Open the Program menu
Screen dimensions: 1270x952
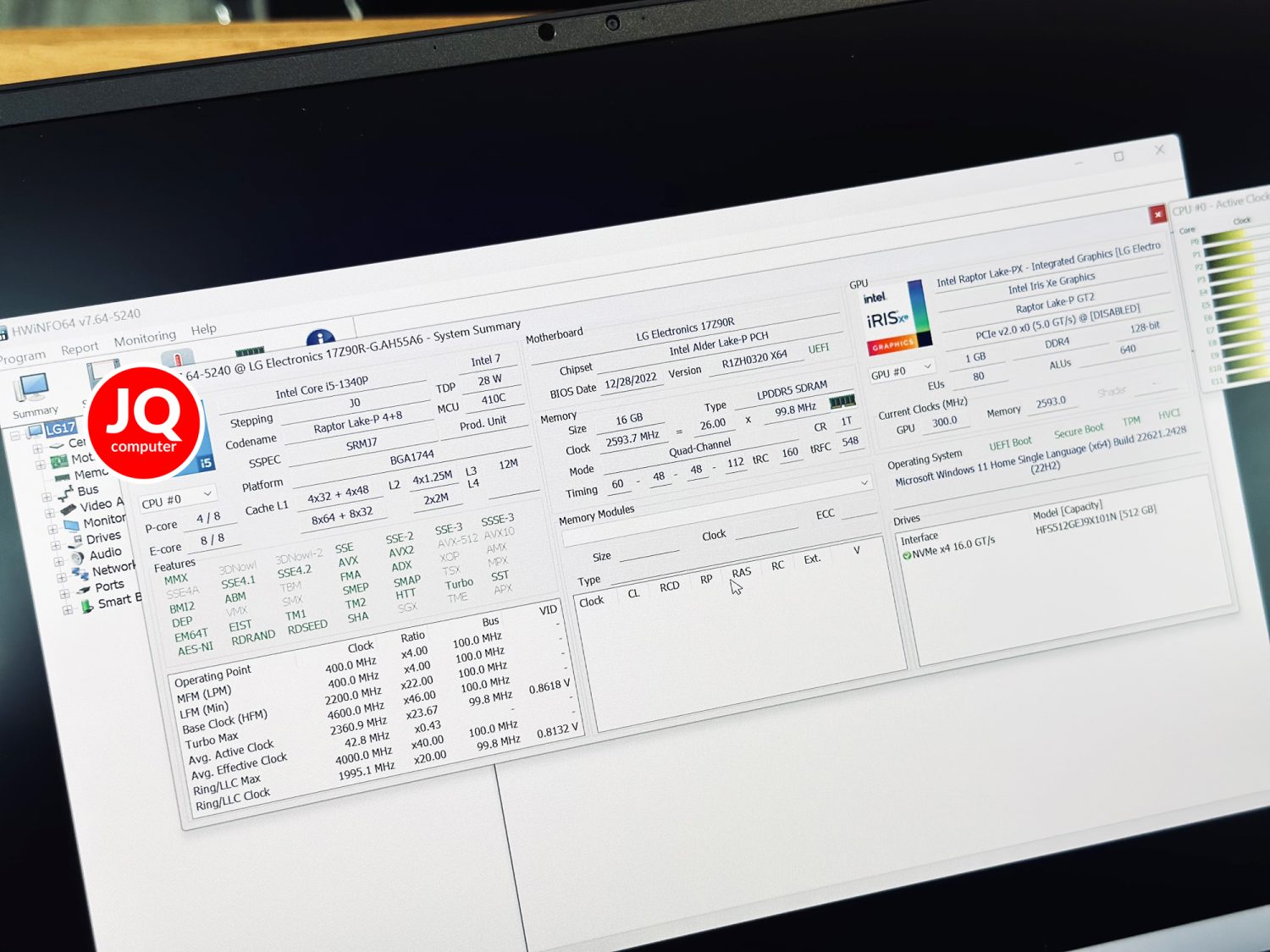click(23, 356)
